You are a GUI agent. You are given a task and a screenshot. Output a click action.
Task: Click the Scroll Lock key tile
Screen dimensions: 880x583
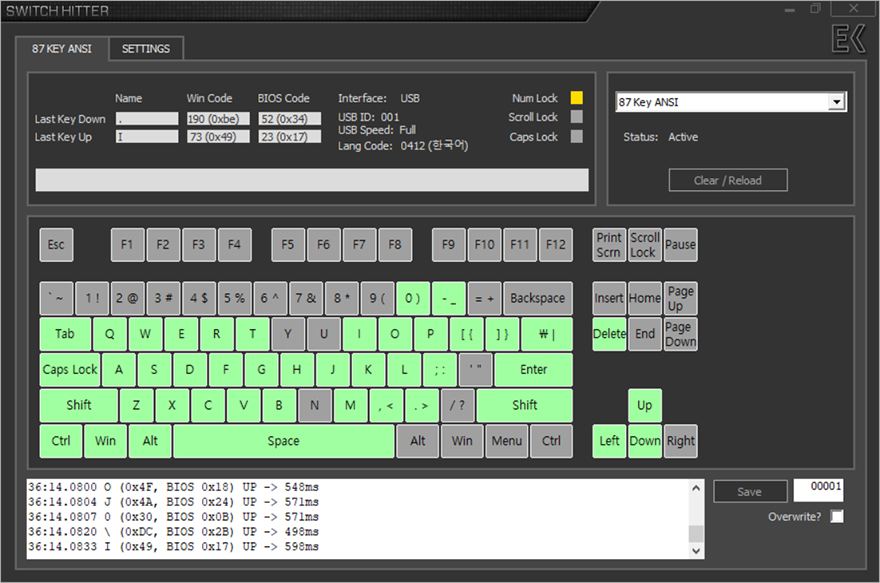click(644, 245)
